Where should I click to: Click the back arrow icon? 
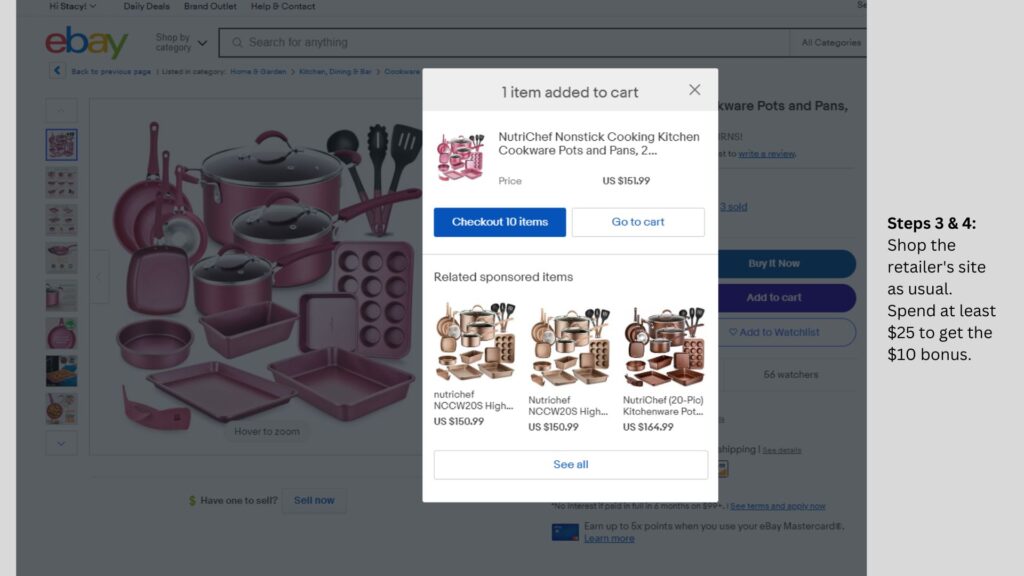(57, 71)
